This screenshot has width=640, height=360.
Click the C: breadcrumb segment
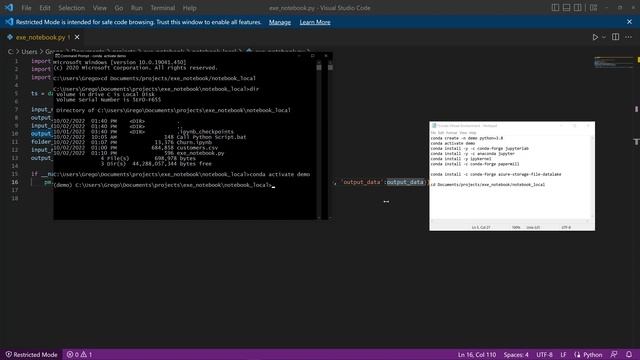click(x=11, y=51)
